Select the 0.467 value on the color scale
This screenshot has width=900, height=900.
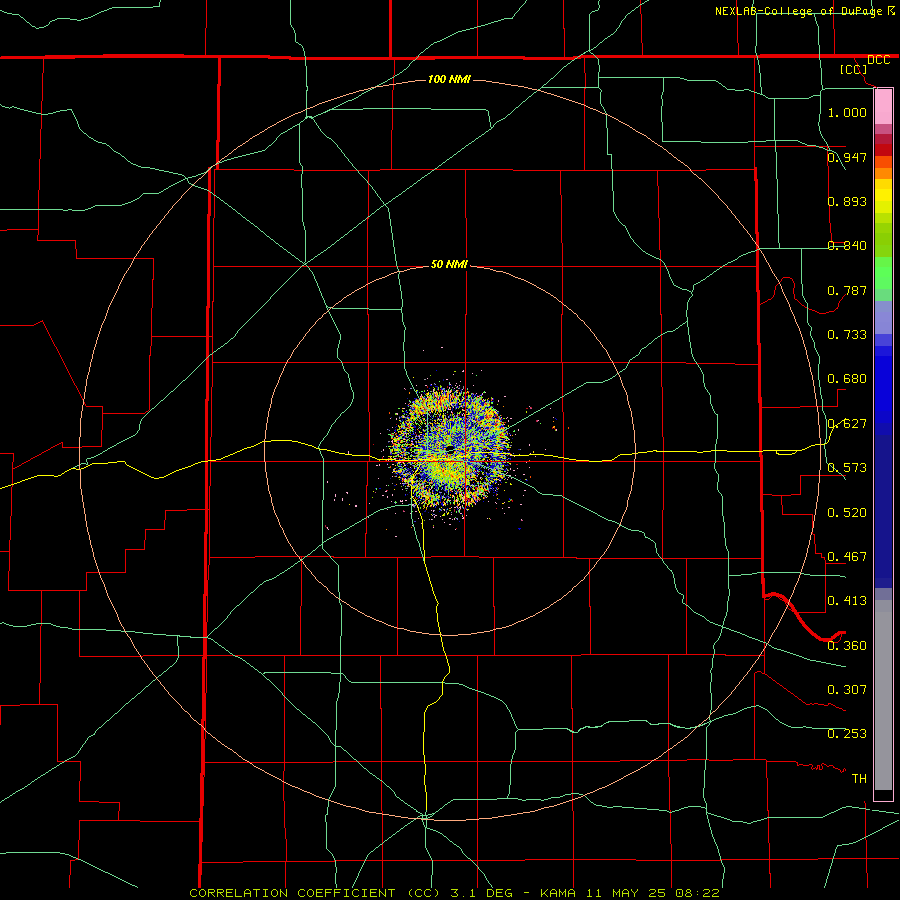[x=847, y=556]
